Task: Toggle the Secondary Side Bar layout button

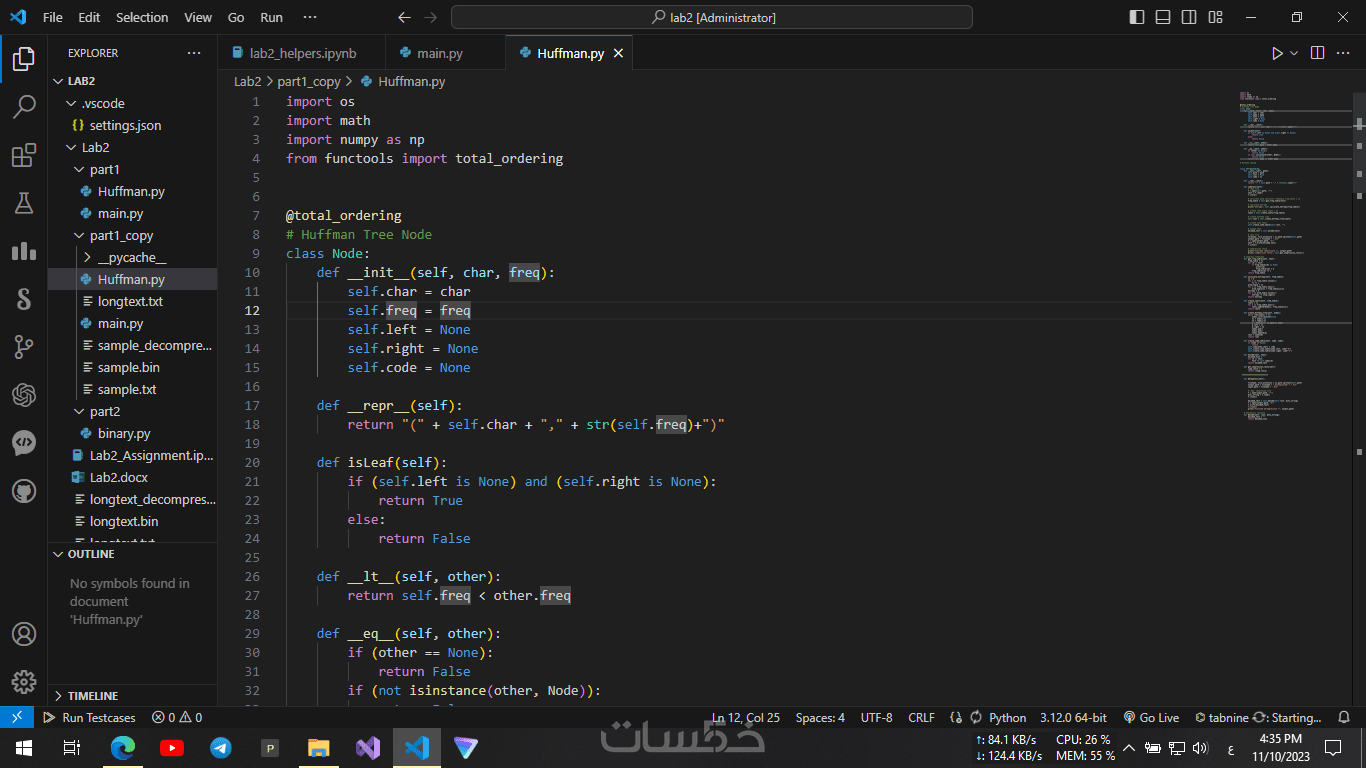Action: tap(1189, 17)
